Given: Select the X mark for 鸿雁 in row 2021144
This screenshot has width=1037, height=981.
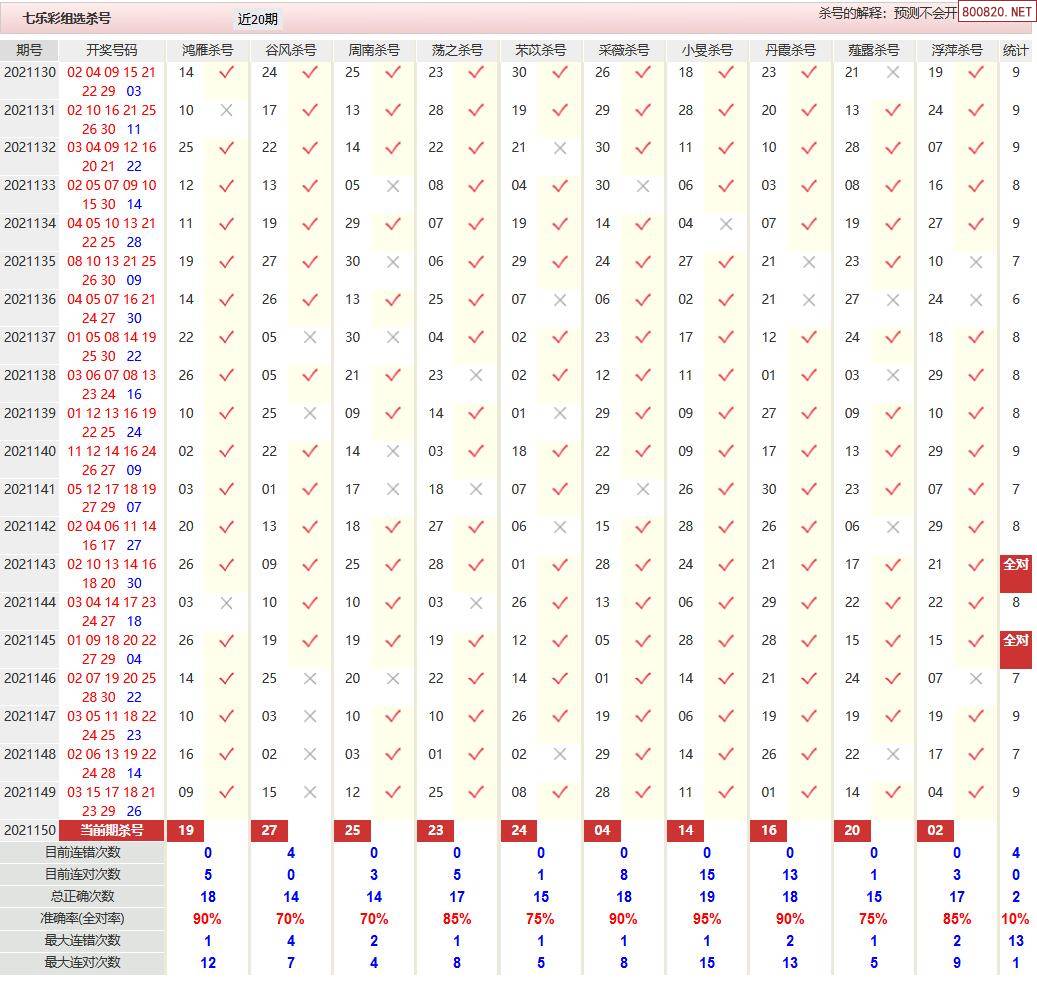Looking at the screenshot, I should tap(226, 603).
